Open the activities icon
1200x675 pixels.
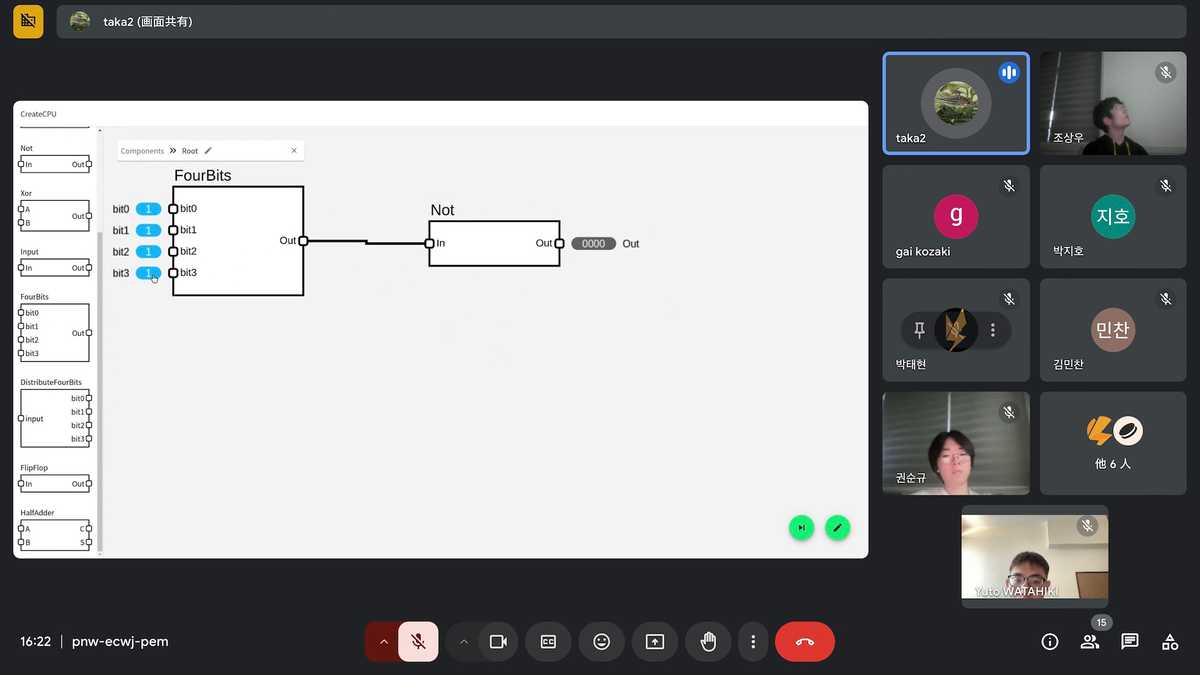(1169, 642)
